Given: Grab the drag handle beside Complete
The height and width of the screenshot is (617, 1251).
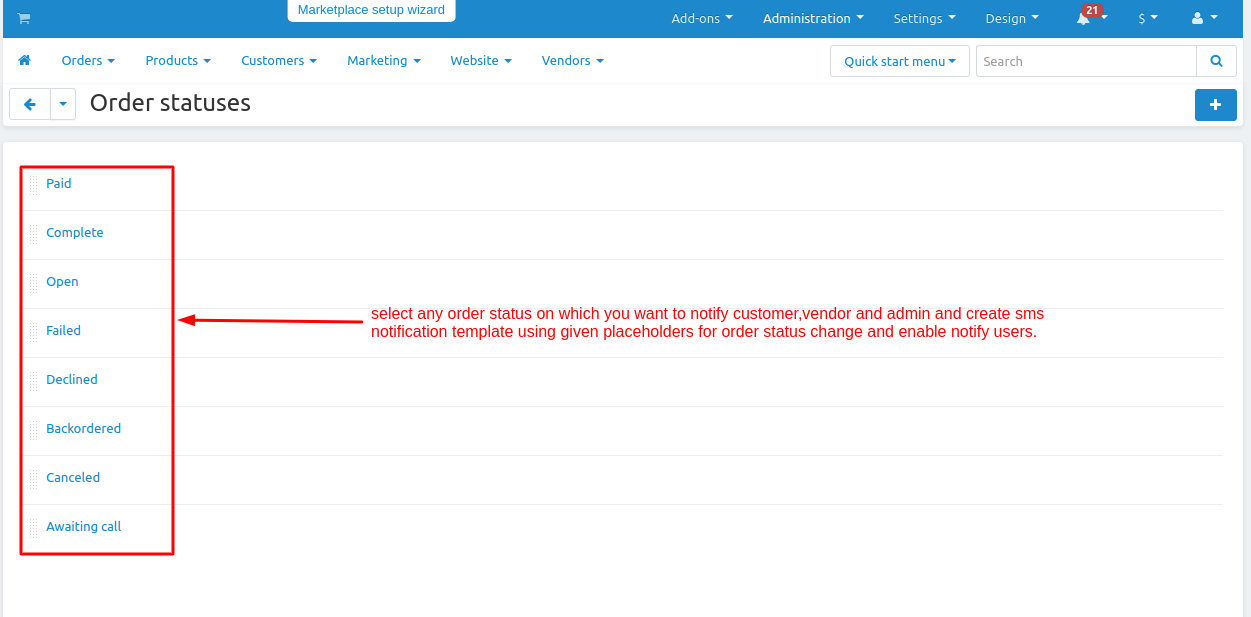Looking at the screenshot, I should tap(34, 233).
